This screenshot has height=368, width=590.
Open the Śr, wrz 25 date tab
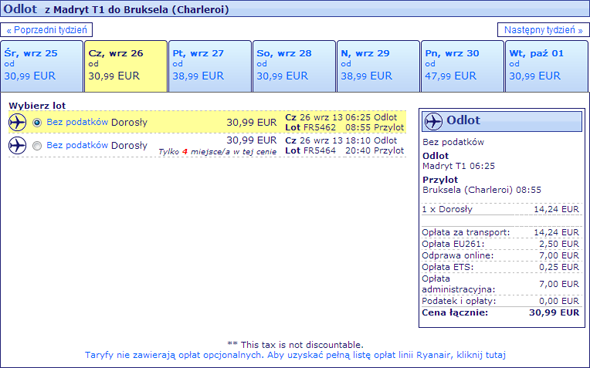(42, 66)
